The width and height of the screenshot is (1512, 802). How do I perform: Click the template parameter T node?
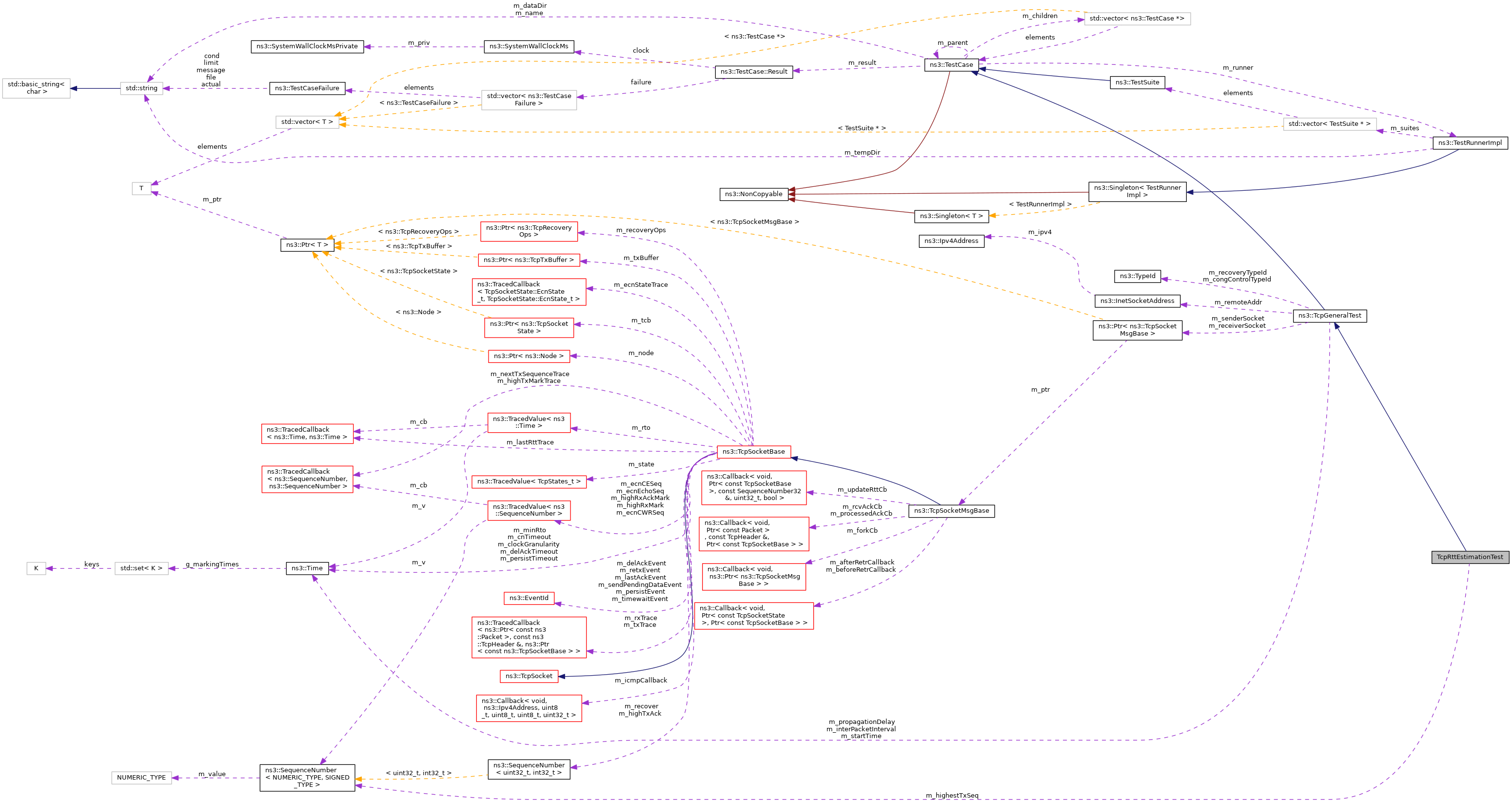[141, 189]
